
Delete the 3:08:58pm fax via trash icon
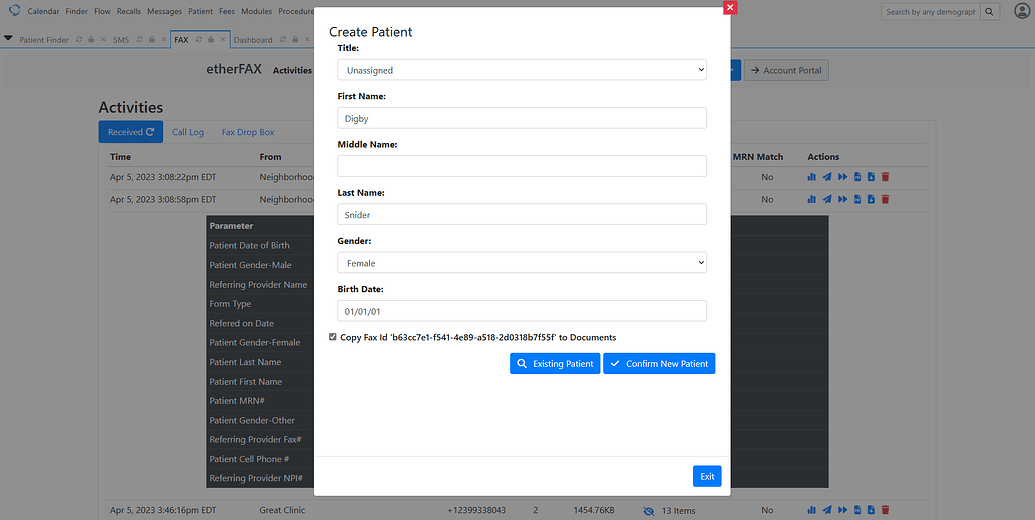[x=886, y=199]
